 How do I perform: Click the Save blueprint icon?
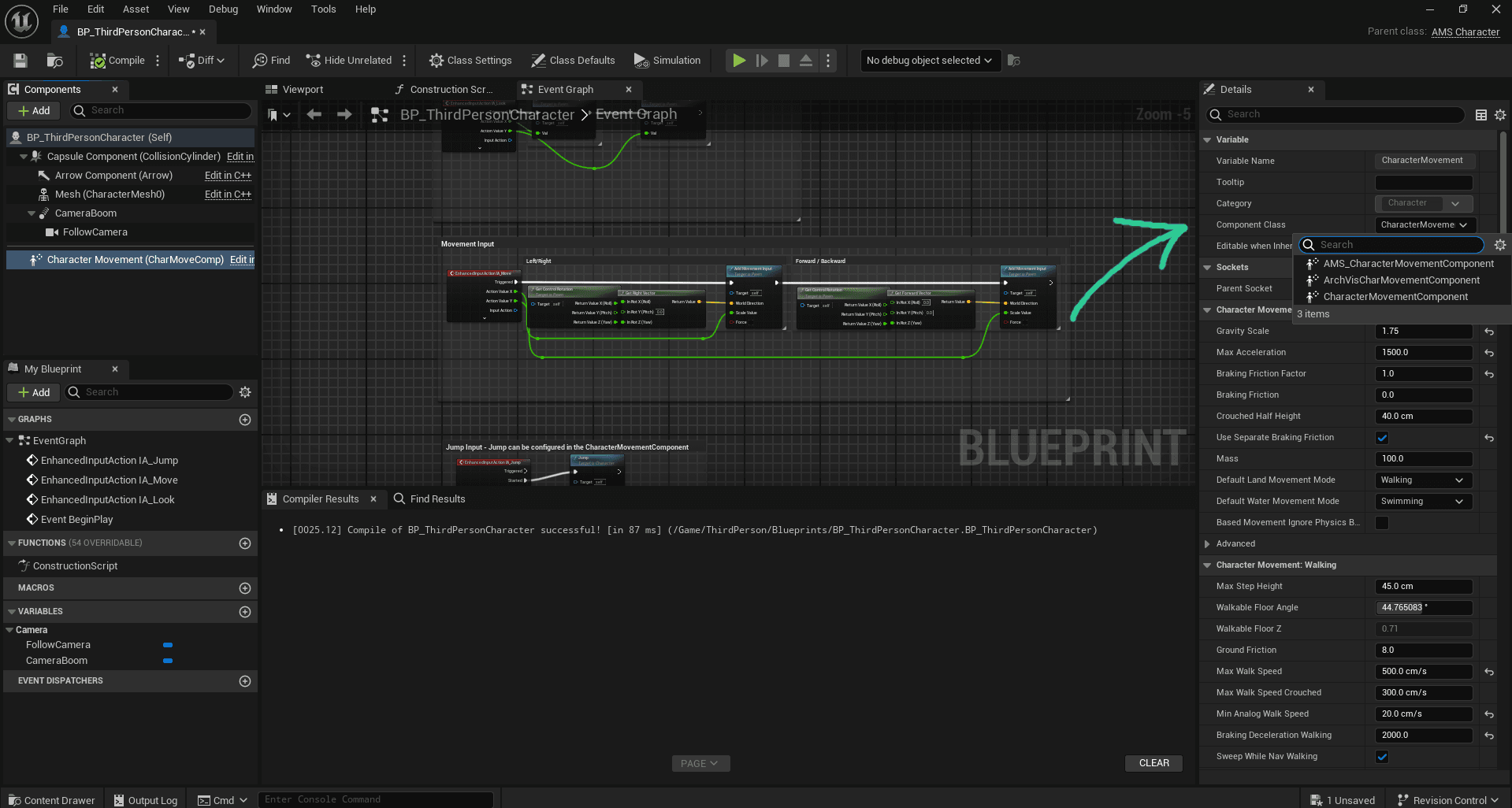pos(20,61)
